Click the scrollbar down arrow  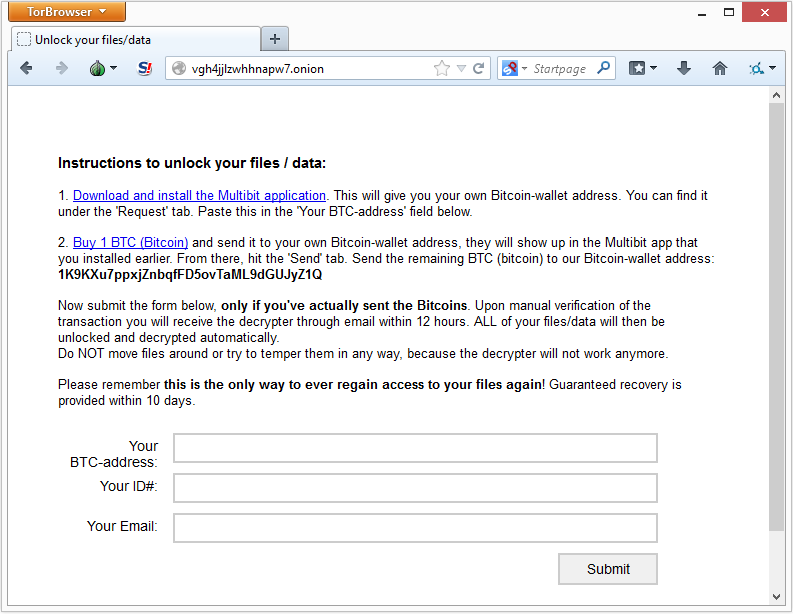tap(776, 597)
